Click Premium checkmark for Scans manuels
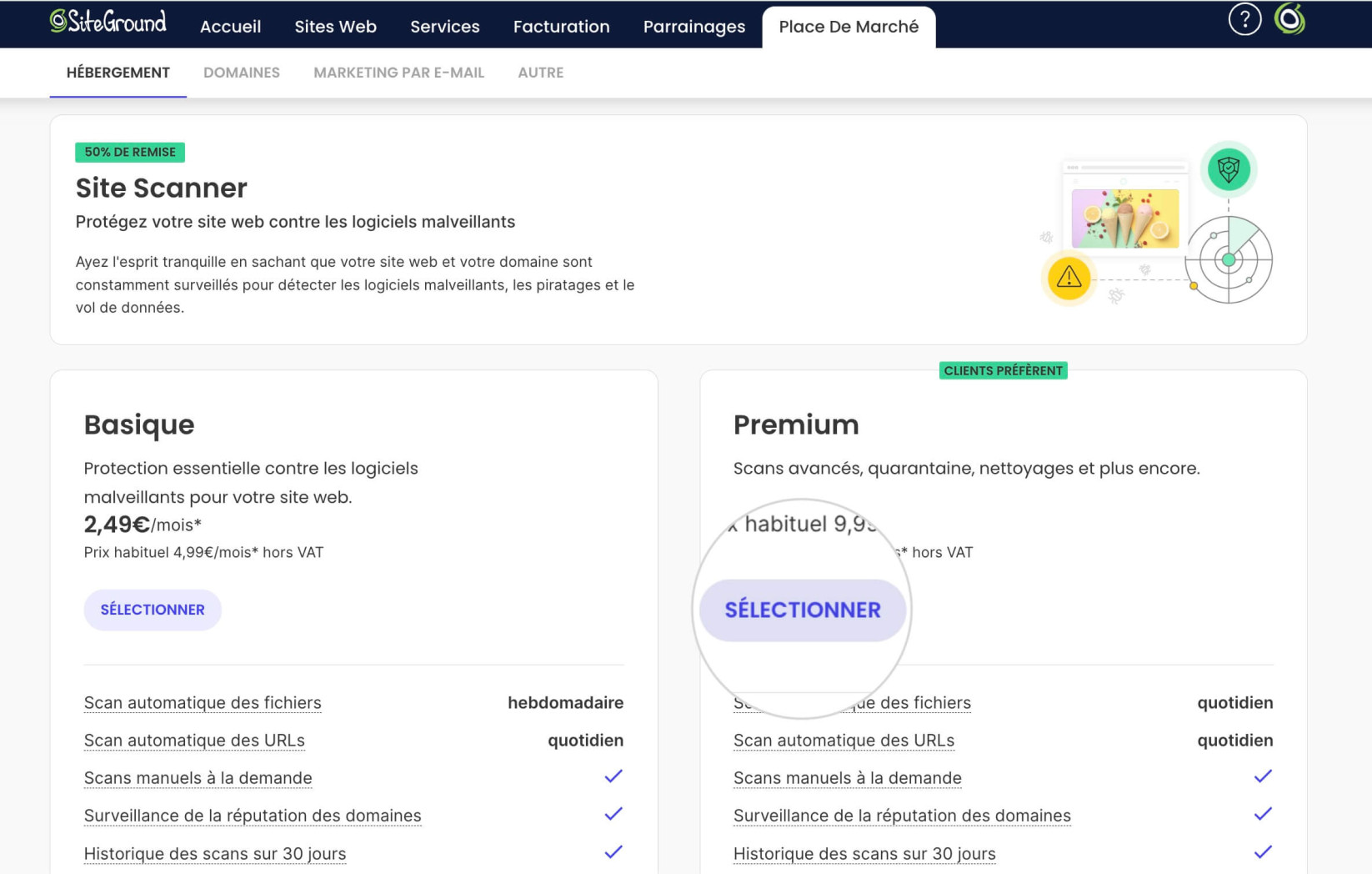The width and height of the screenshot is (1372, 874). (1263, 776)
